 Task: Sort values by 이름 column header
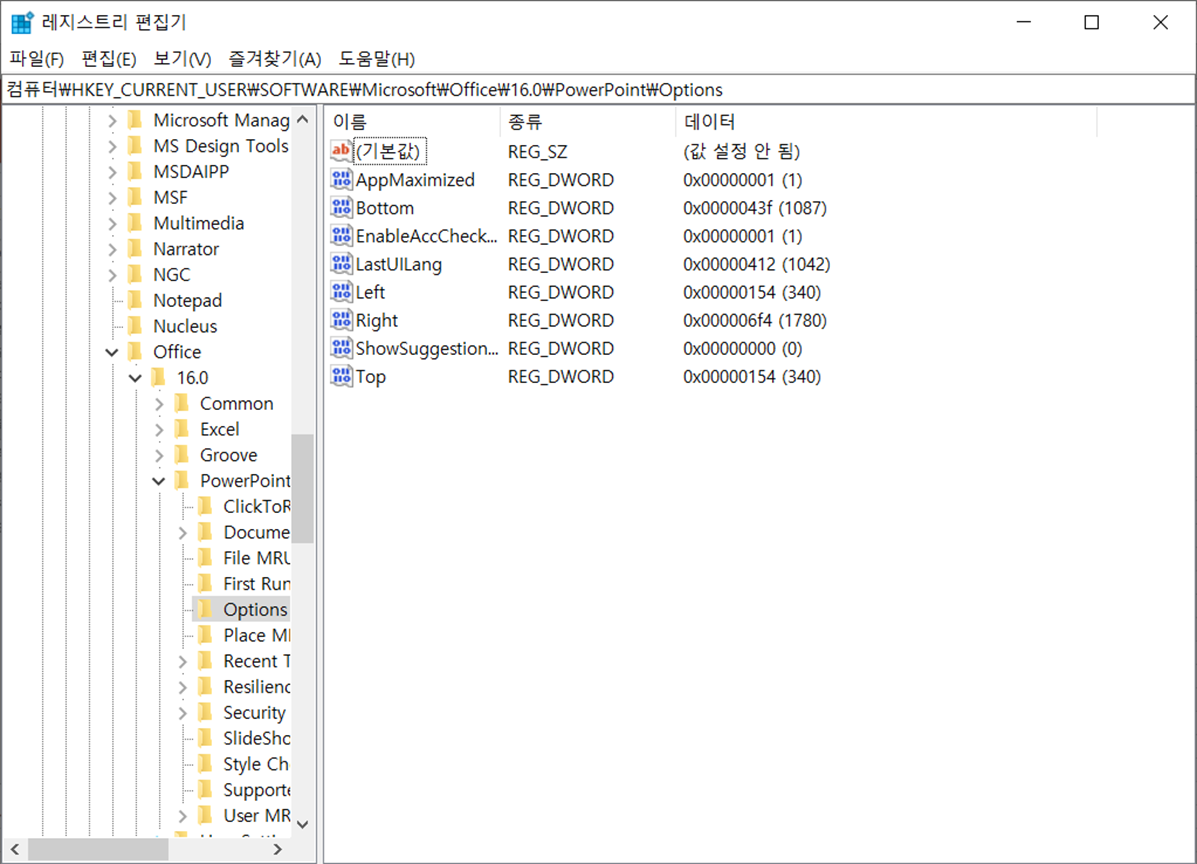(412, 121)
